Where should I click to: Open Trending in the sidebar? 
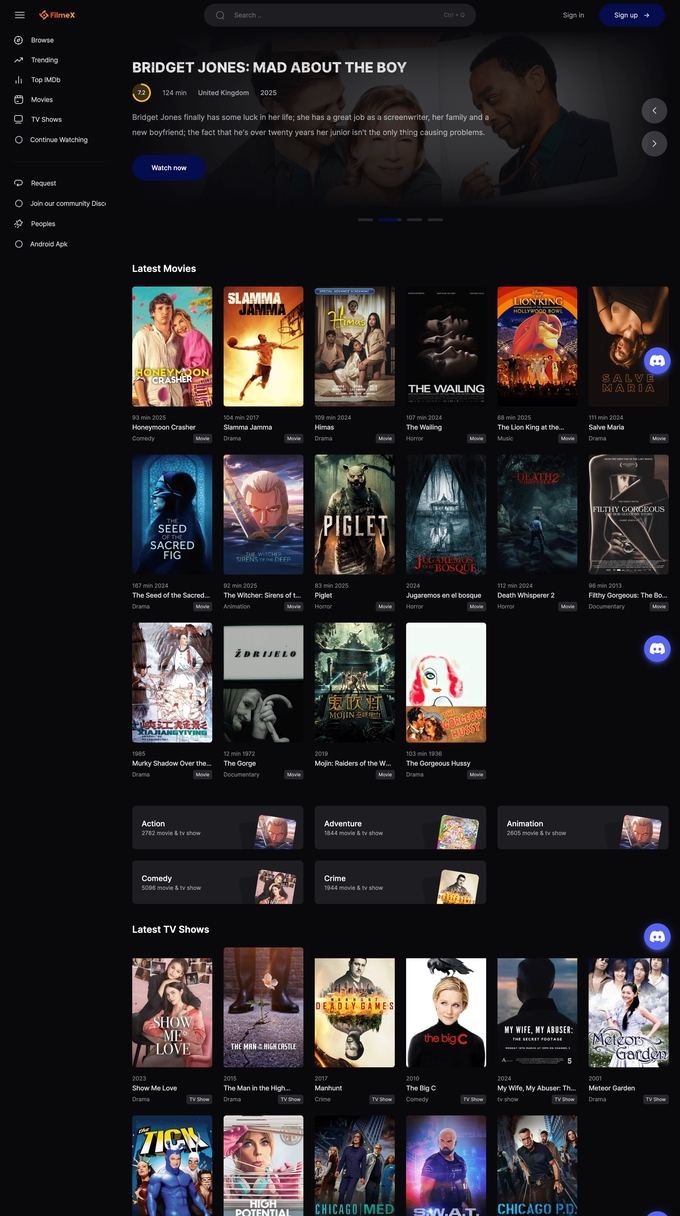[x=44, y=60]
